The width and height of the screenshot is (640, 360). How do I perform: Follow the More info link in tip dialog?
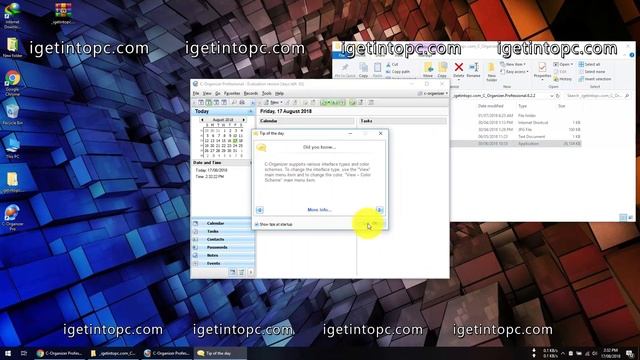tap(319, 210)
